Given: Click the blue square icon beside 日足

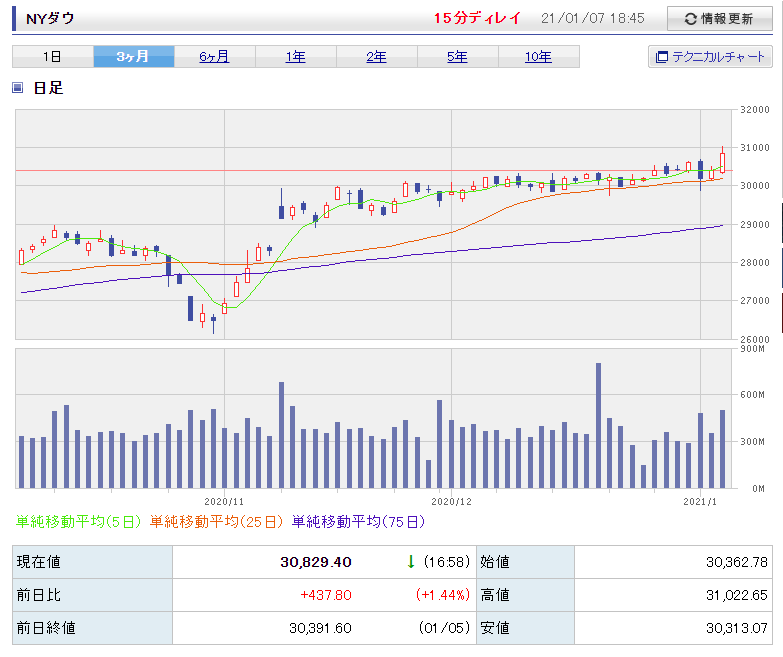Looking at the screenshot, I should (17, 88).
